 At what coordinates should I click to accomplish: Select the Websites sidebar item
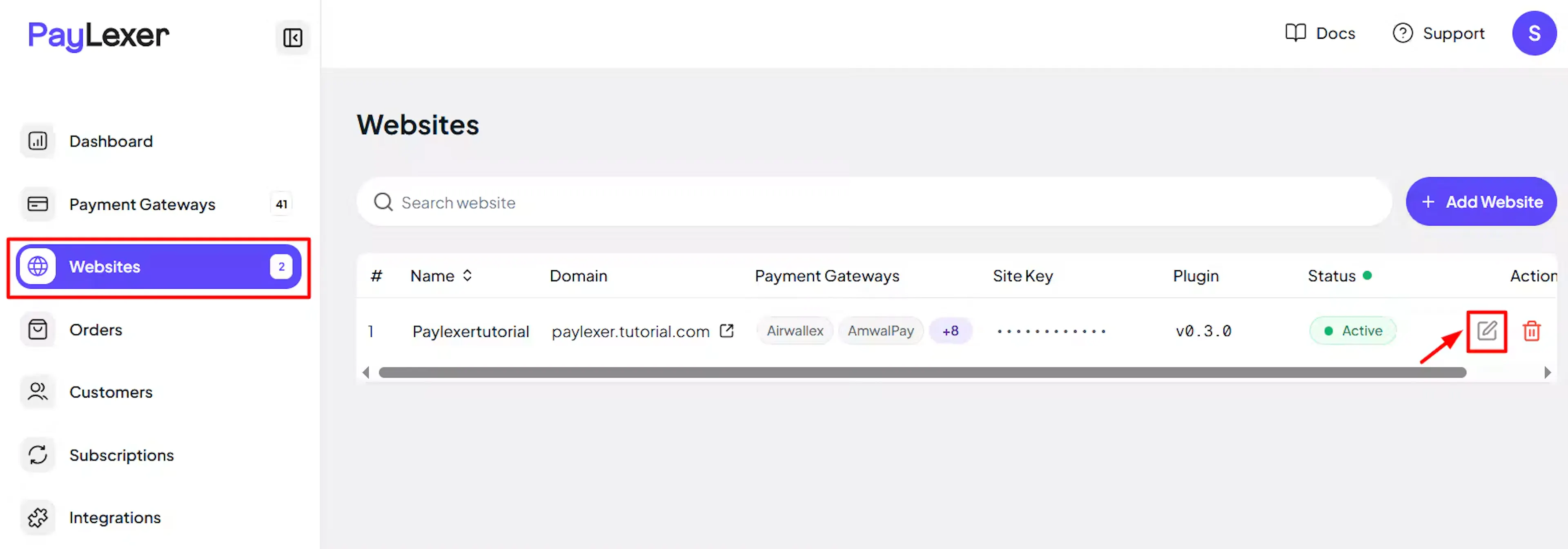pos(158,267)
